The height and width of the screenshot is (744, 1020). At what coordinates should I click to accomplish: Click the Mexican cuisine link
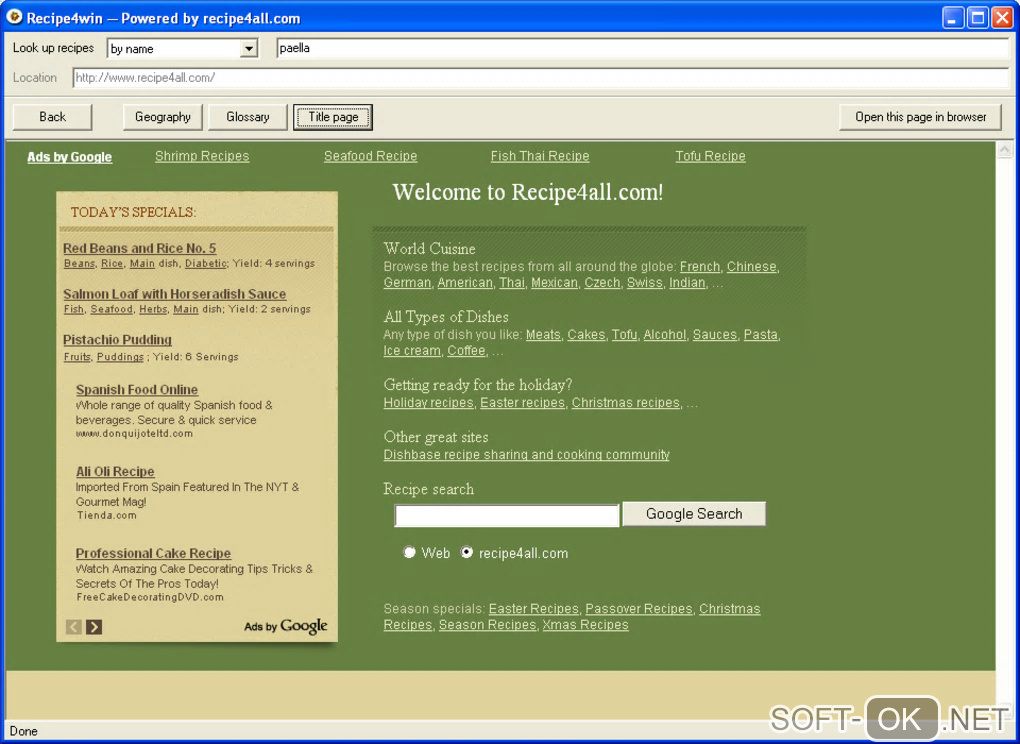[x=554, y=283]
